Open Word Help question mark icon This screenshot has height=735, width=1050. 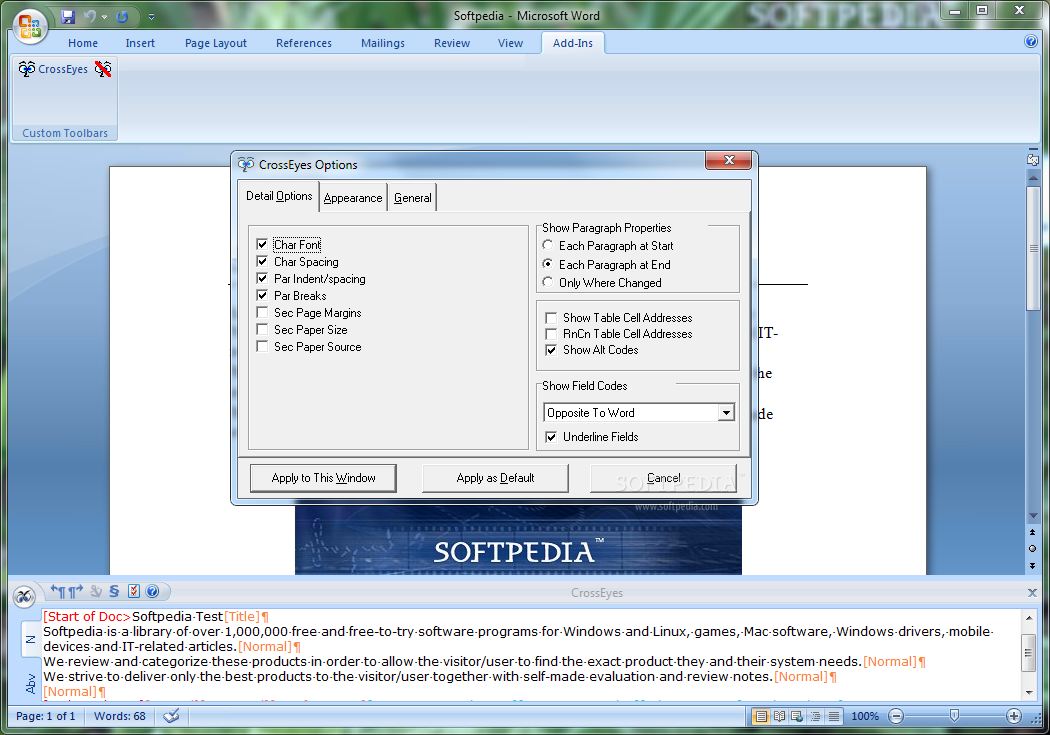[x=1031, y=42]
